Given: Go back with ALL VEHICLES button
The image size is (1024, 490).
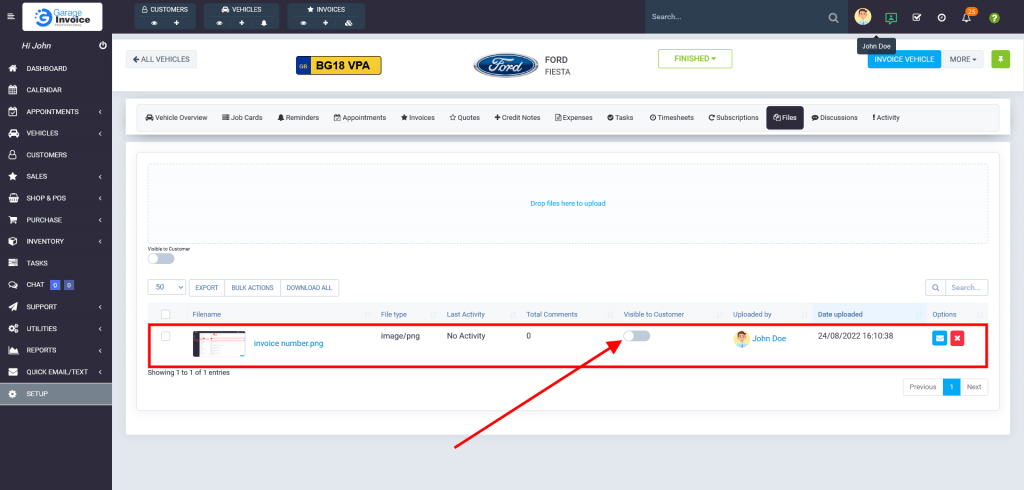Looking at the screenshot, I should (161, 59).
